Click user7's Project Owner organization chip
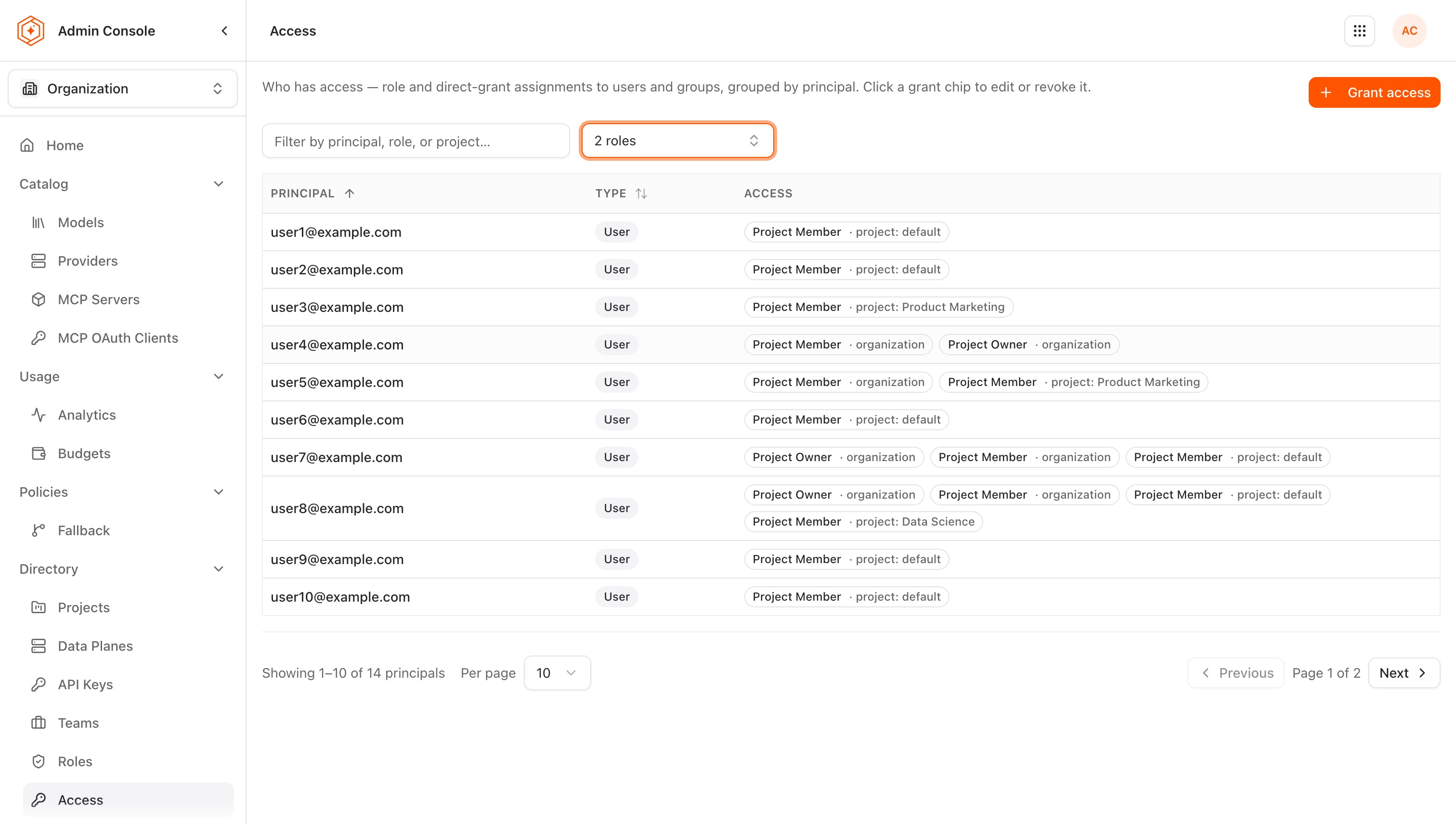The width and height of the screenshot is (1456, 824). 834,457
